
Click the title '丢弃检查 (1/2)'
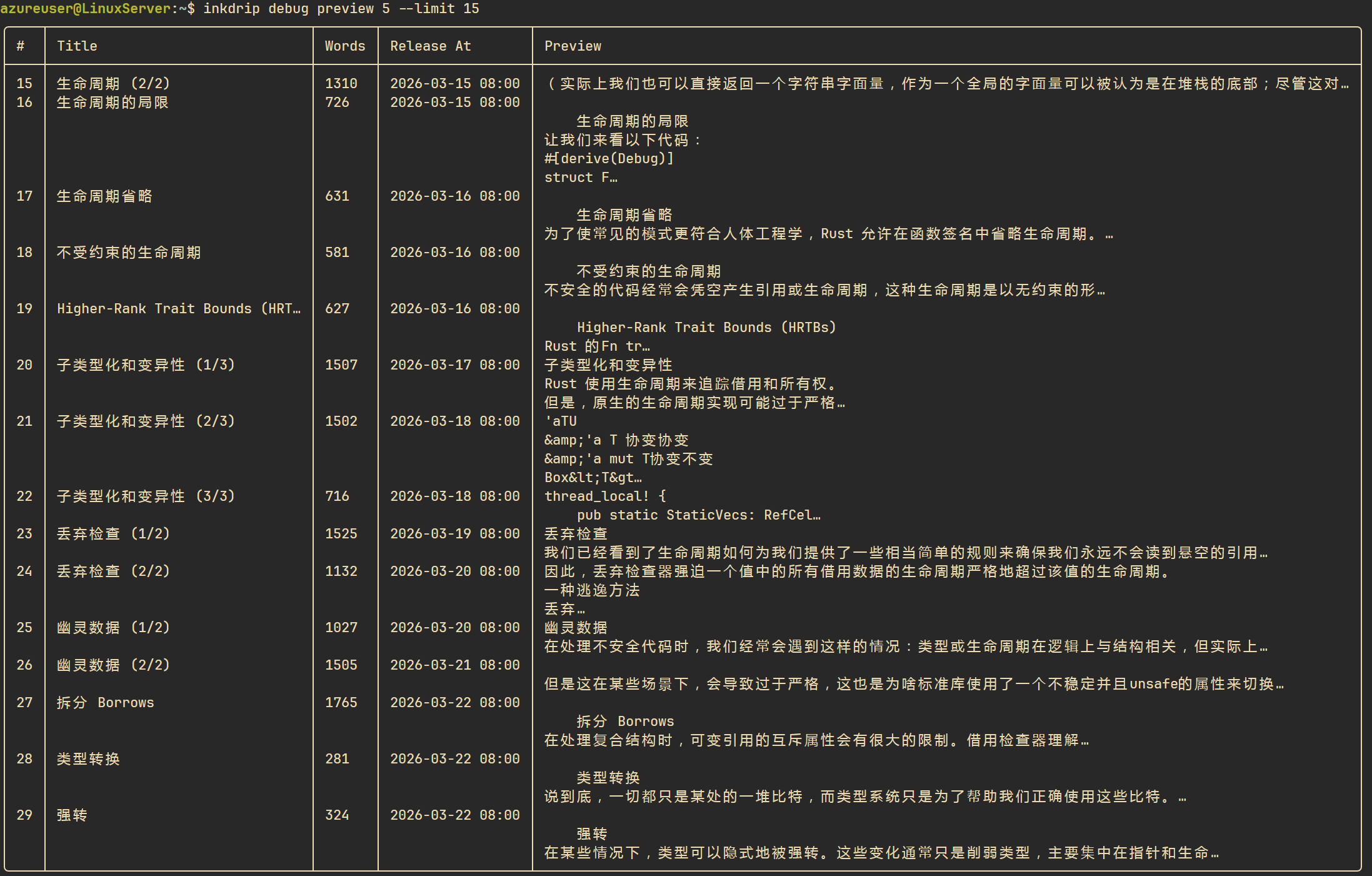[113, 533]
